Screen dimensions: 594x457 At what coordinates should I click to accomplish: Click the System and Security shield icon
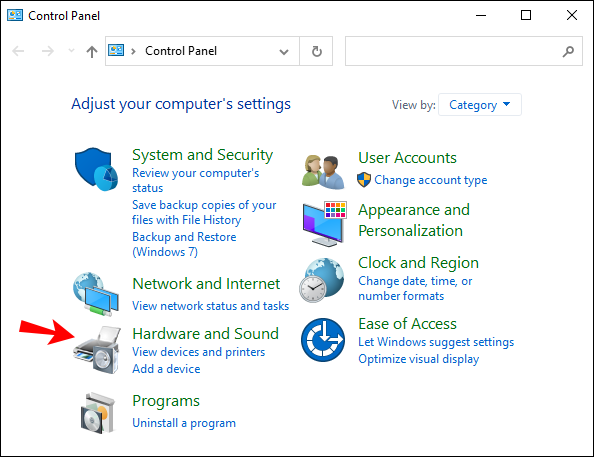pos(96,169)
